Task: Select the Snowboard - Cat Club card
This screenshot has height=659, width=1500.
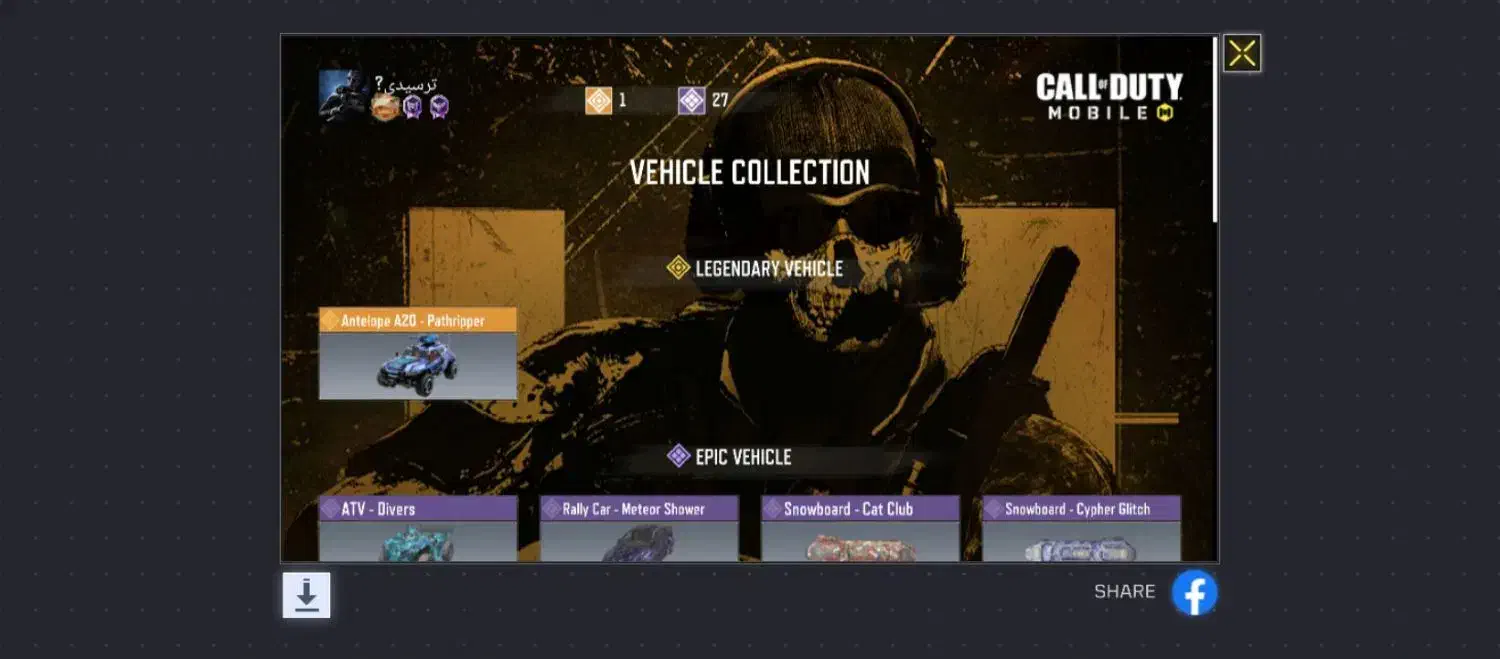Action: coord(860,529)
